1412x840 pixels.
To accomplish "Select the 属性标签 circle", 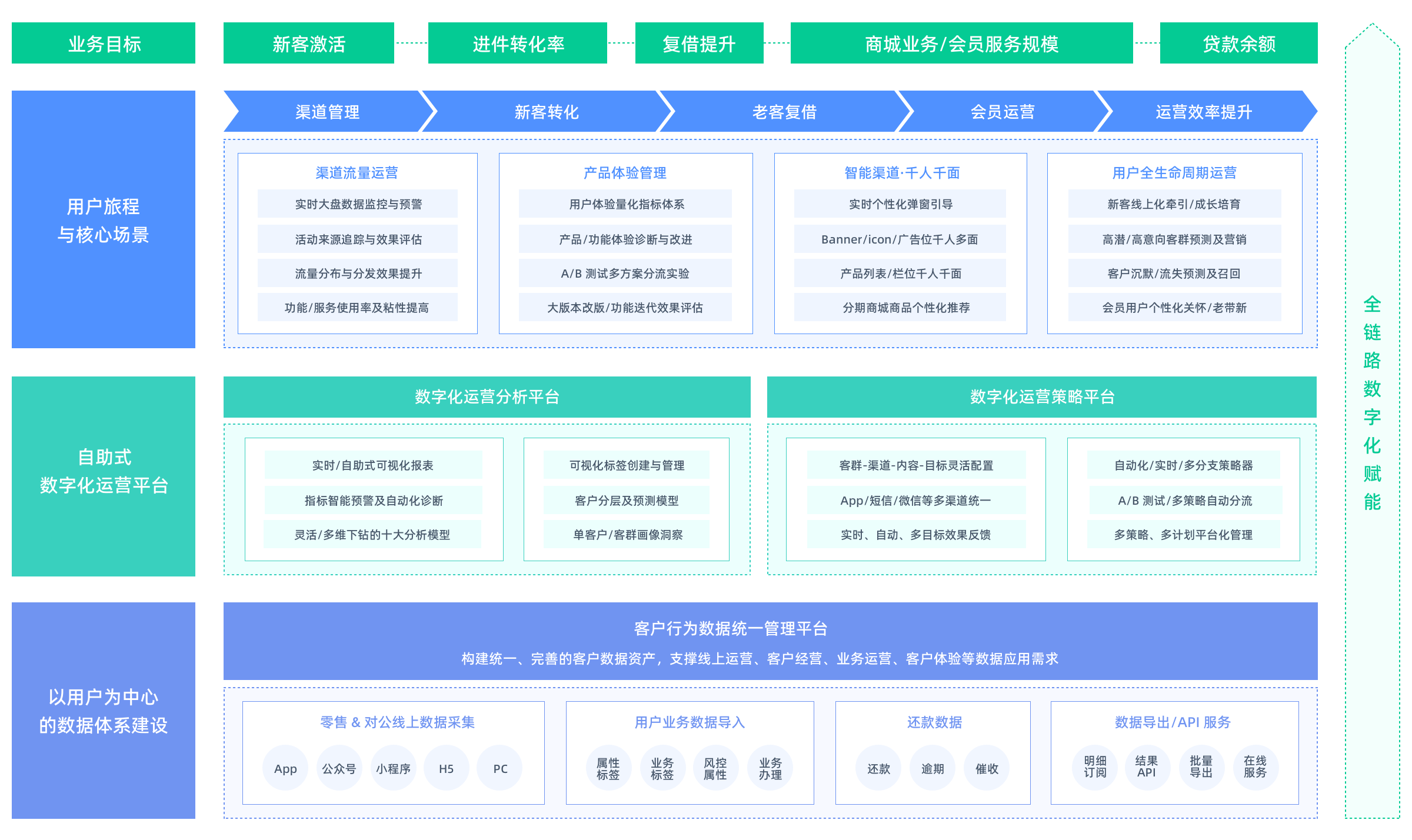I will [608, 768].
